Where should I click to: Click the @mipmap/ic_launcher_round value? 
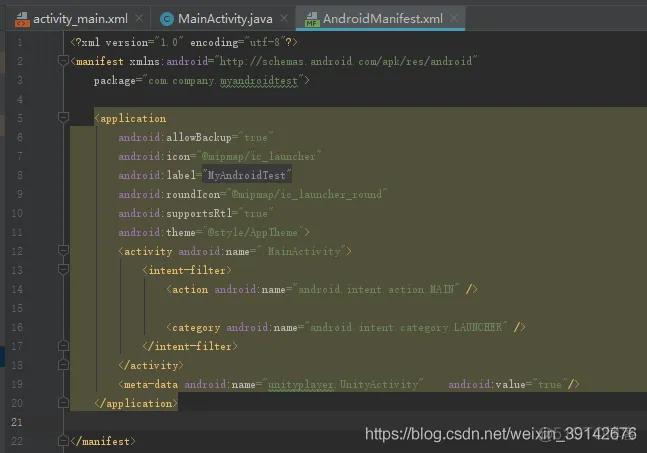click(x=307, y=194)
